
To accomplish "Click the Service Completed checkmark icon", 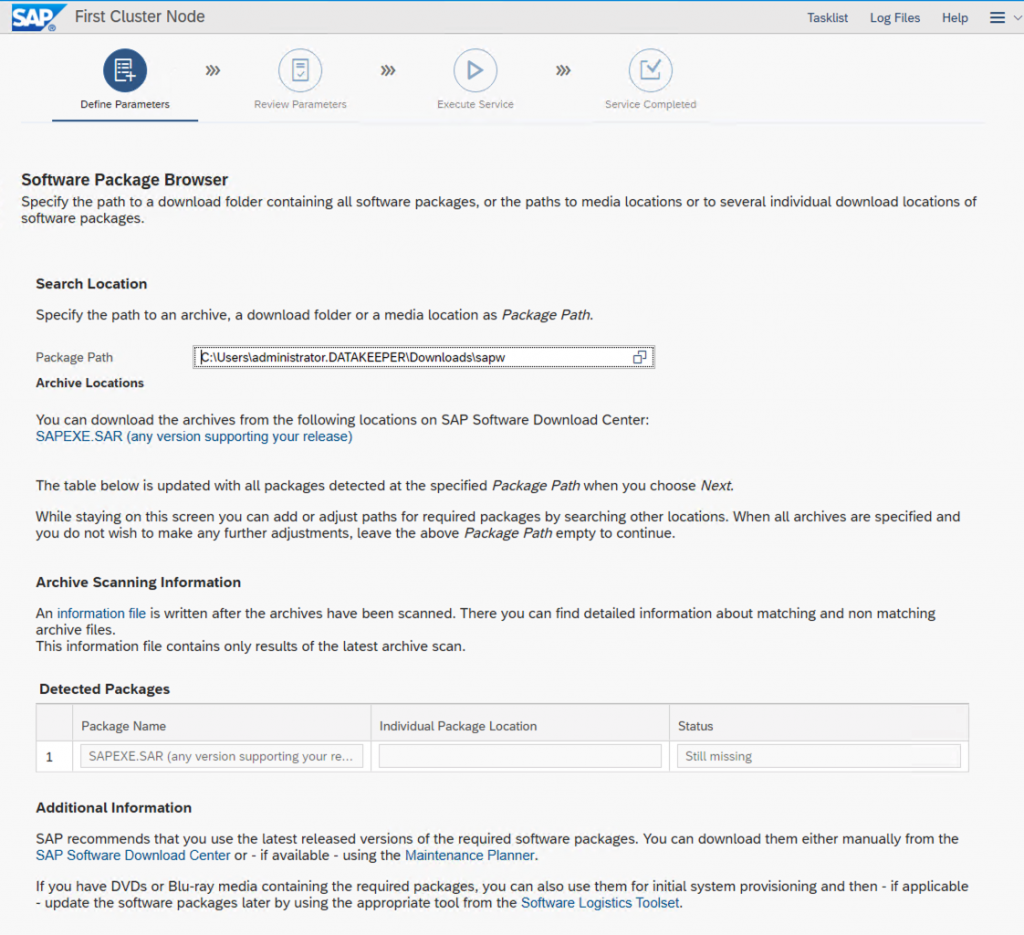I will pyautogui.click(x=650, y=70).
